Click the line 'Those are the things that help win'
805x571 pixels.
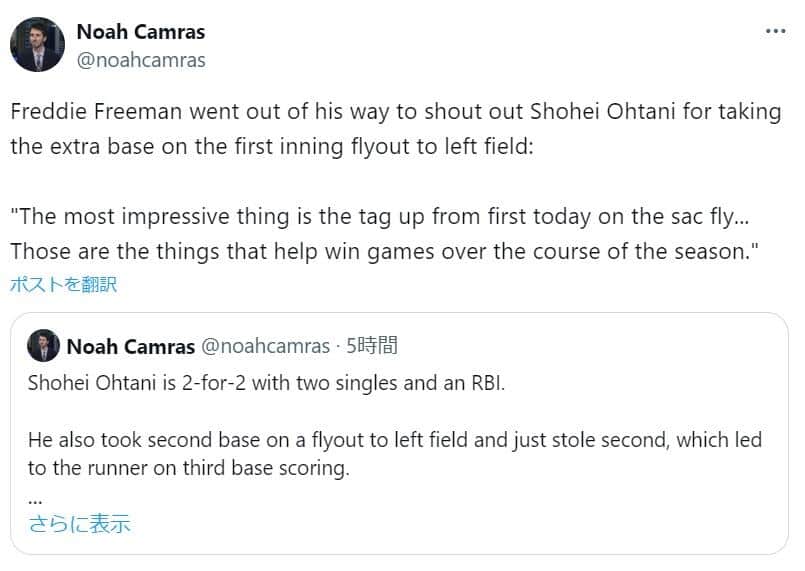click(x=385, y=250)
